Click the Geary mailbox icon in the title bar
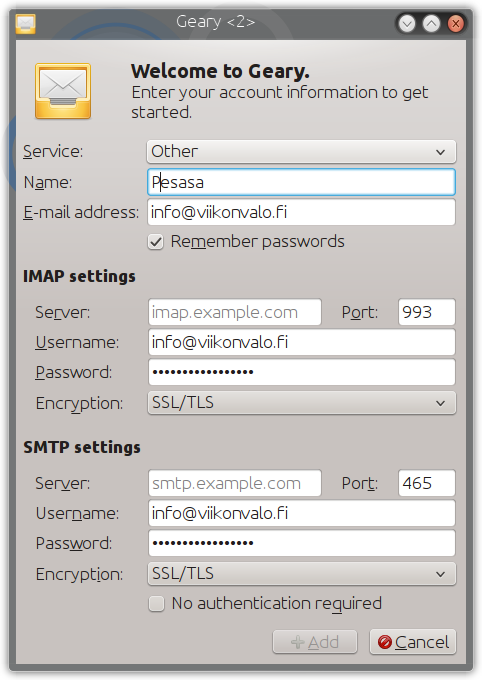 coord(26,23)
